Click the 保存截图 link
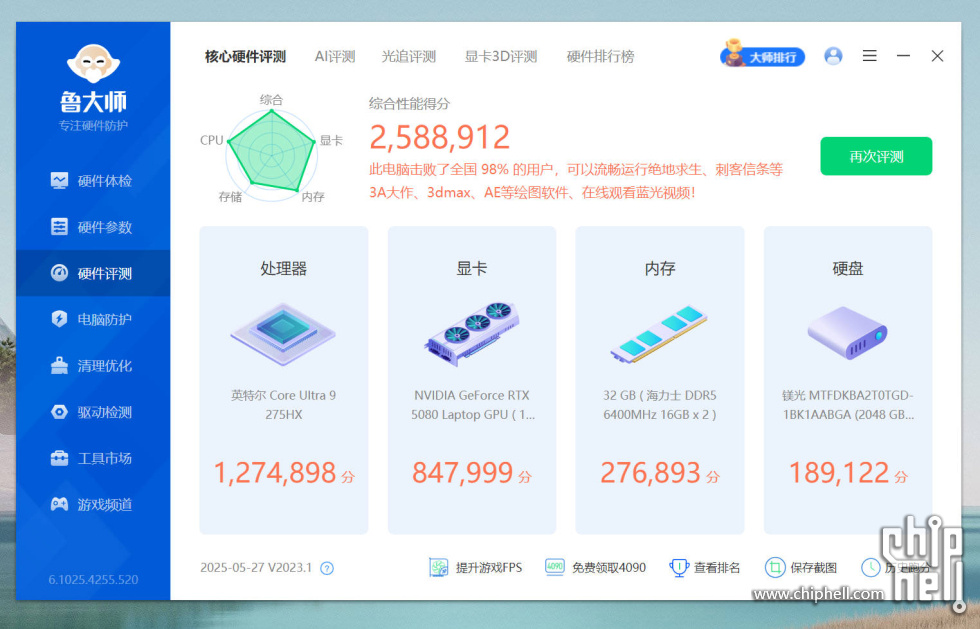The width and height of the screenshot is (980, 629). coord(801,567)
